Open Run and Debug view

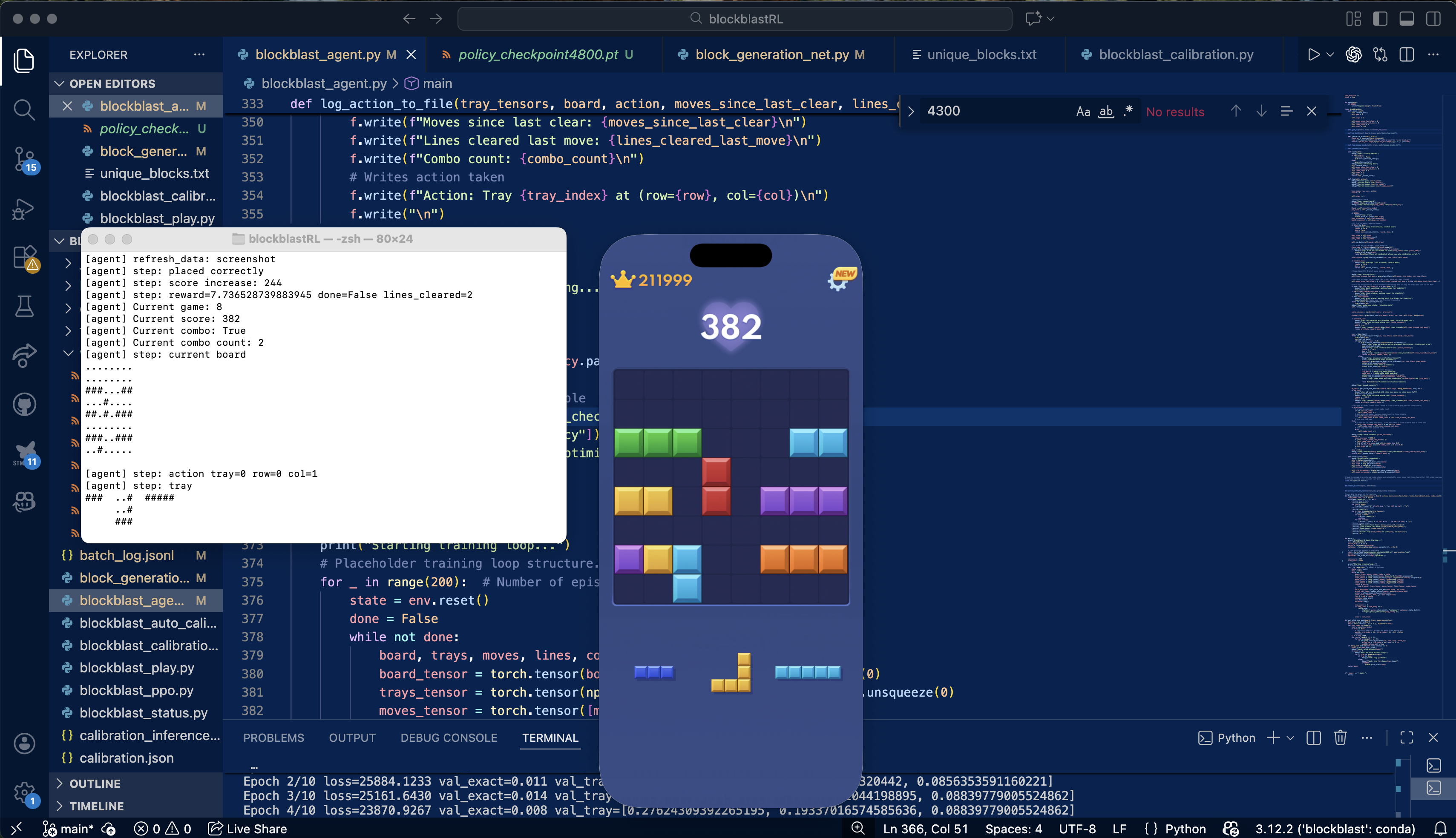click(x=23, y=209)
